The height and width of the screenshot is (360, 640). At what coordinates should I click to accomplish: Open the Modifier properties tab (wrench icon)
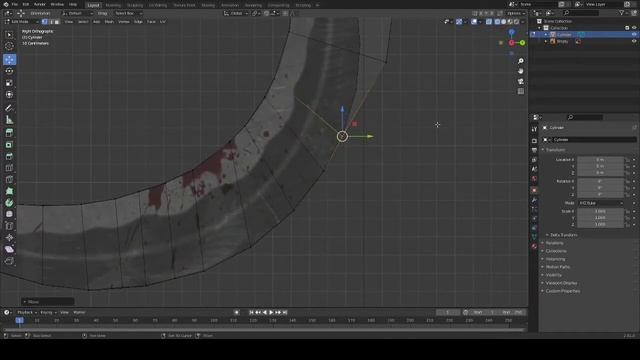534,200
